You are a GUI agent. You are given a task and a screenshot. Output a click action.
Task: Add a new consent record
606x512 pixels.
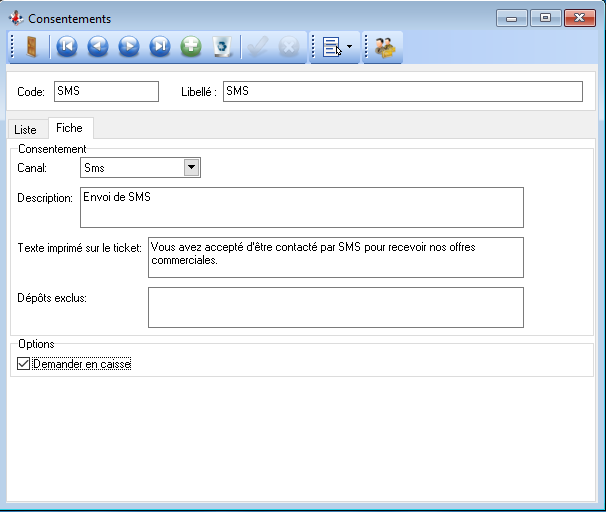(x=191, y=47)
